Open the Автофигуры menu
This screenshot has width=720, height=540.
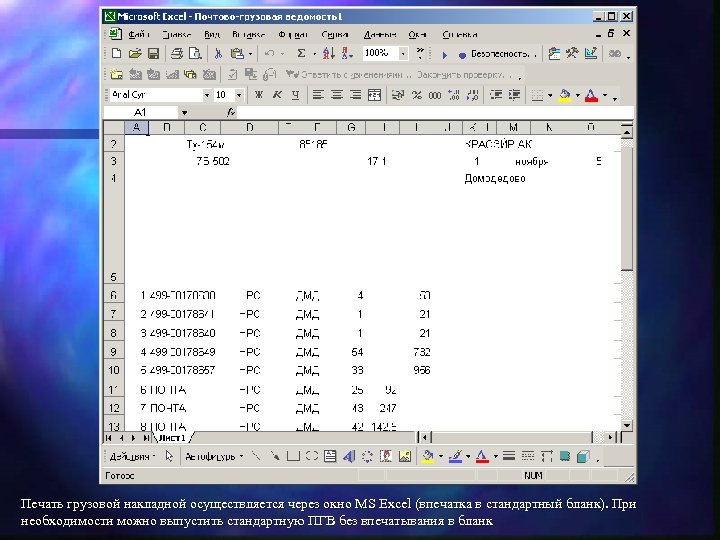(214, 456)
